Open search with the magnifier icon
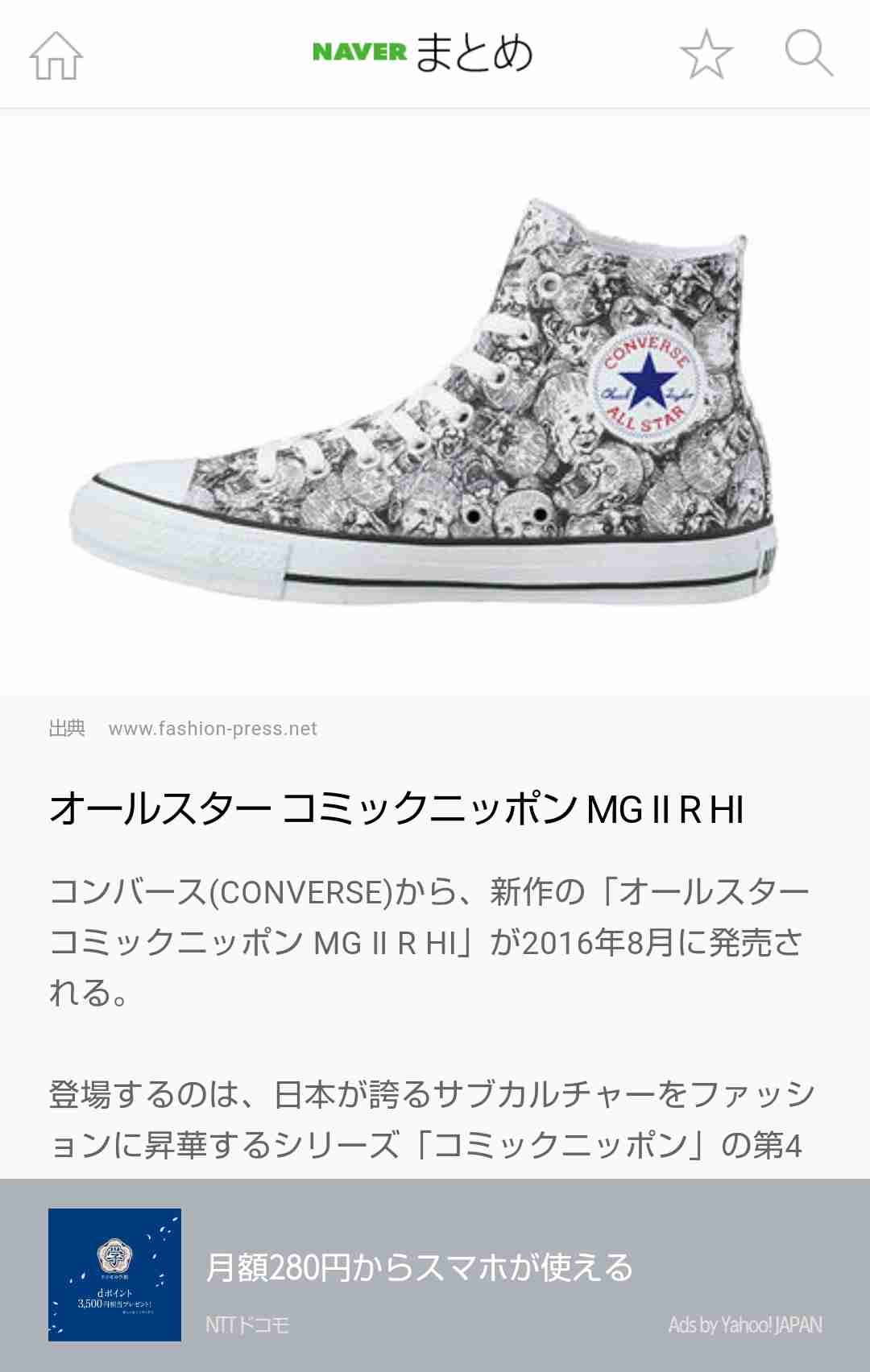This screenshot has width=870, height=1372. (x=809, y=53)
